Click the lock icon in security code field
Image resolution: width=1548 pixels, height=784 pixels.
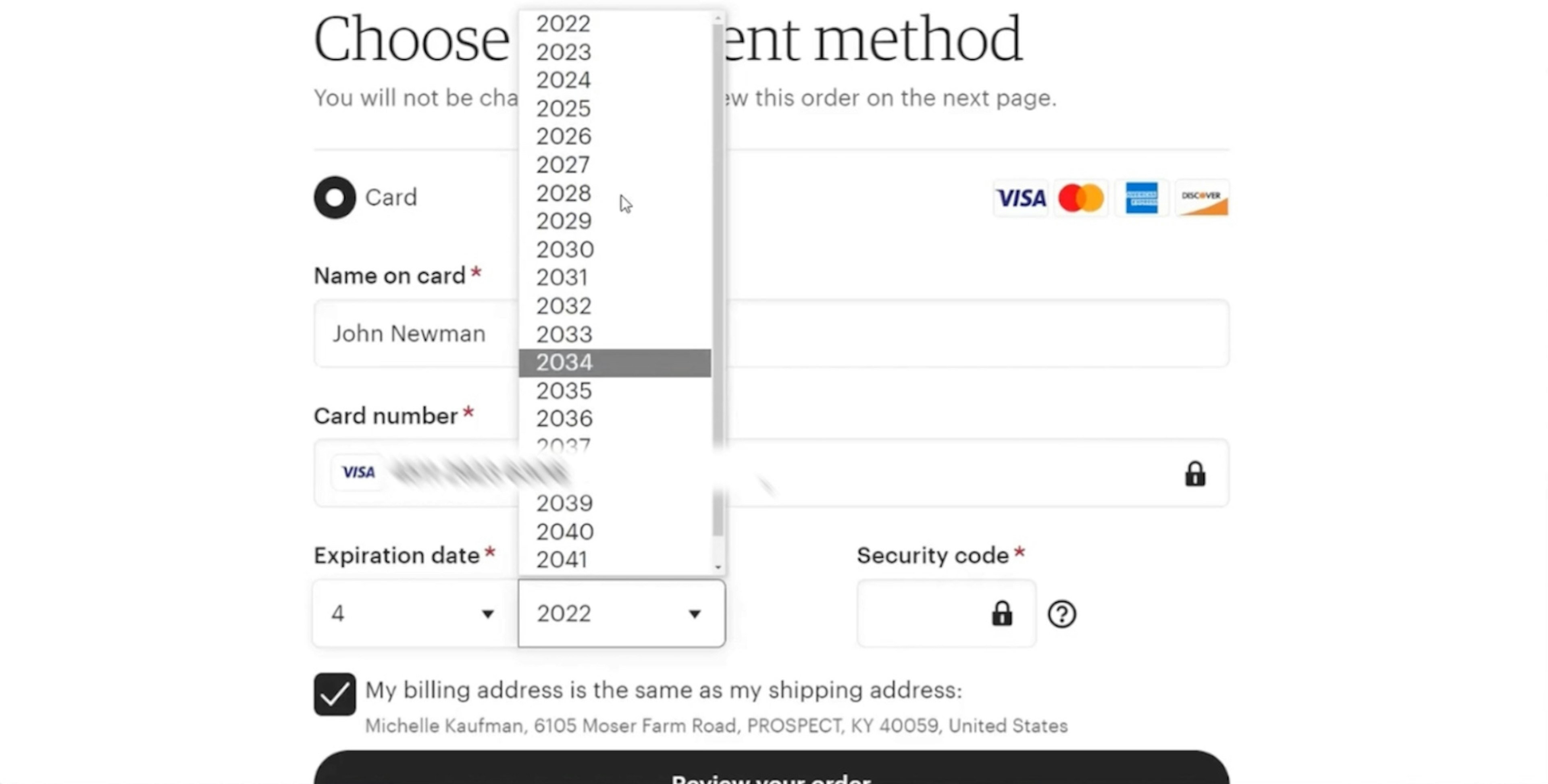(x=1001, y=614)
